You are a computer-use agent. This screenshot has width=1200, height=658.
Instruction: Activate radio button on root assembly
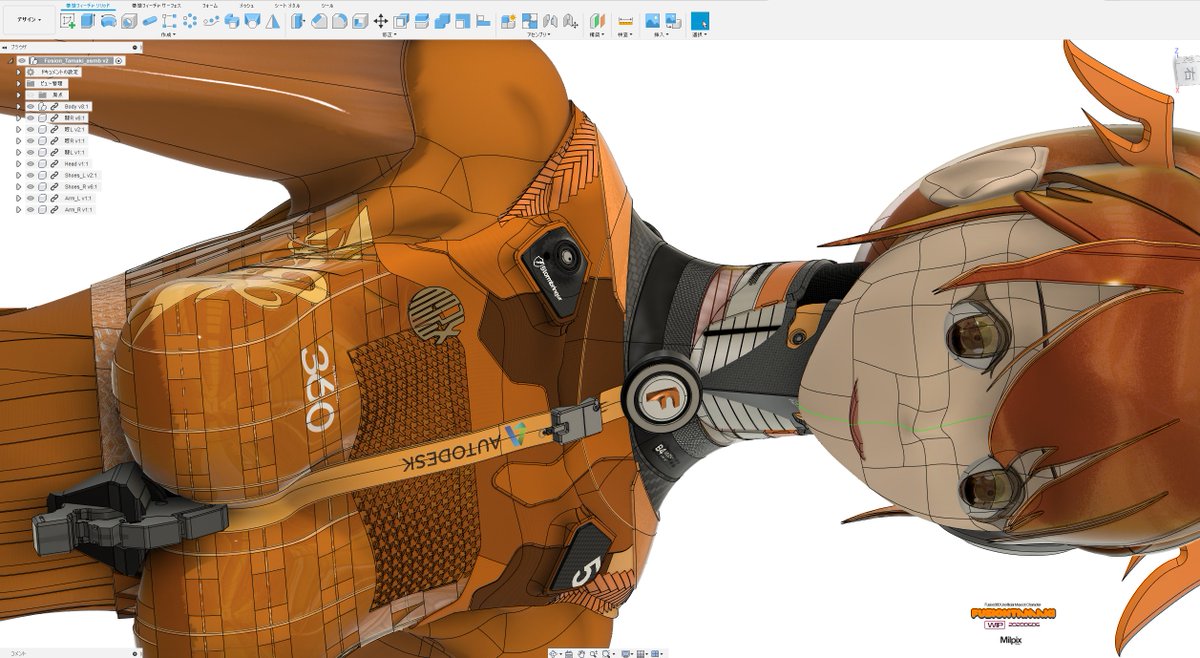118,61
